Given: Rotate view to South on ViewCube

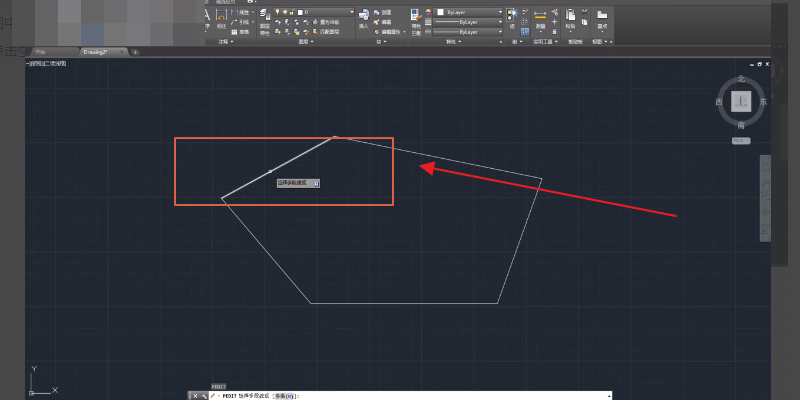Looking at the screenshot, I should (x=741, y=124).
